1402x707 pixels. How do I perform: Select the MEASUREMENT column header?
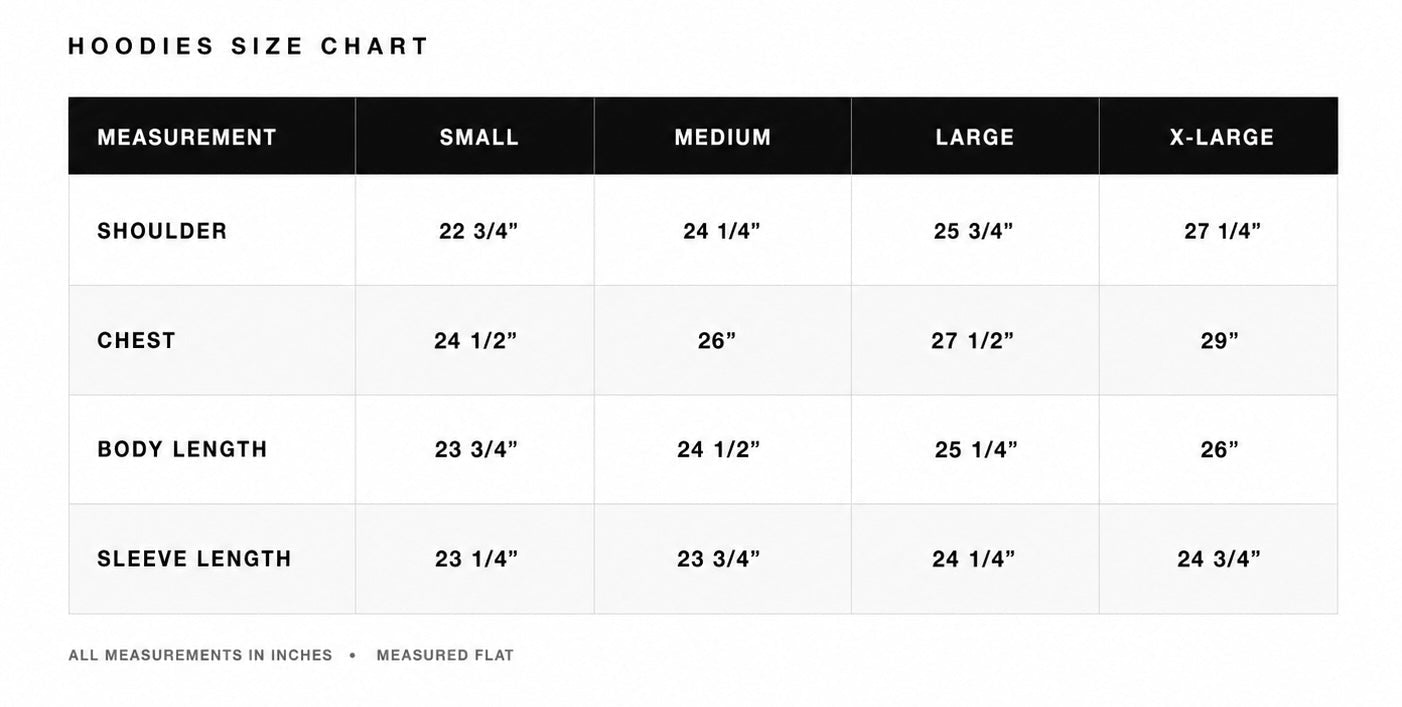(187, 137)
